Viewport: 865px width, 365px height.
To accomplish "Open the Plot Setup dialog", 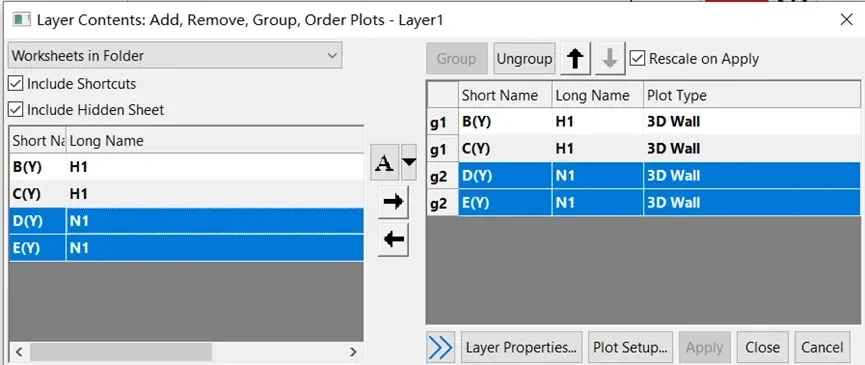I will (x=631, y=347).
